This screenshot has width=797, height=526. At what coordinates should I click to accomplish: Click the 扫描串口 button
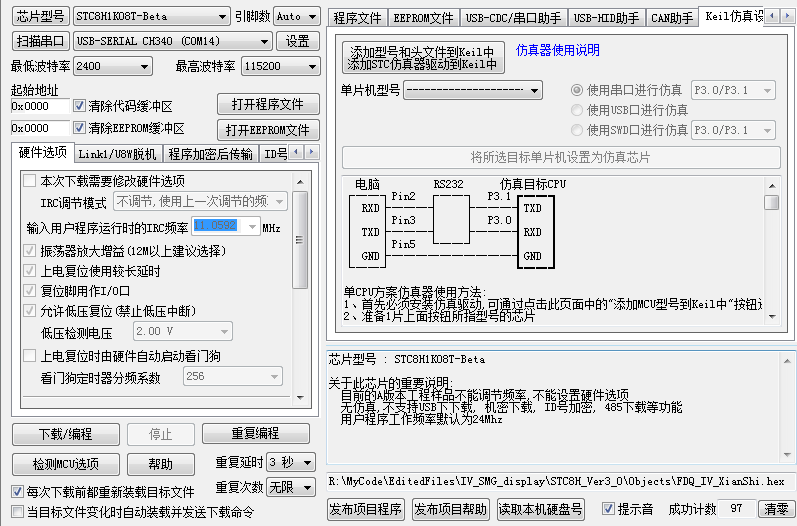pyautogui.click(x=40, y=41)
